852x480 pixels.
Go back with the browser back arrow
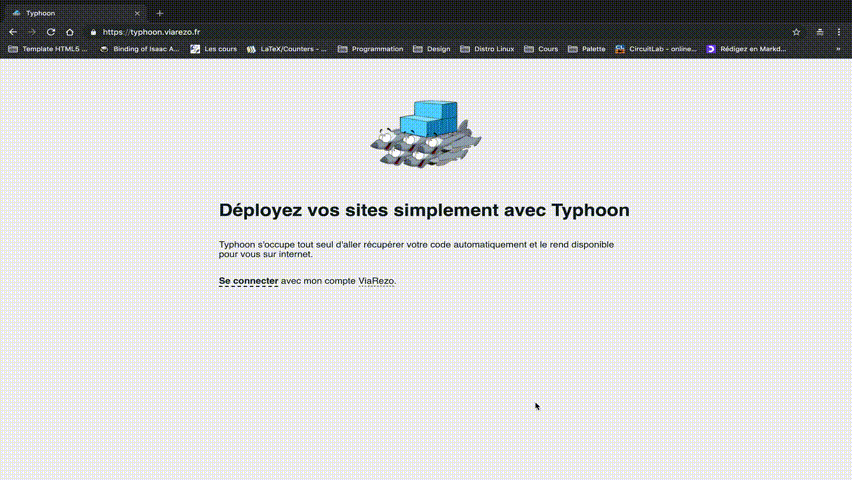[x=13, y=32]
